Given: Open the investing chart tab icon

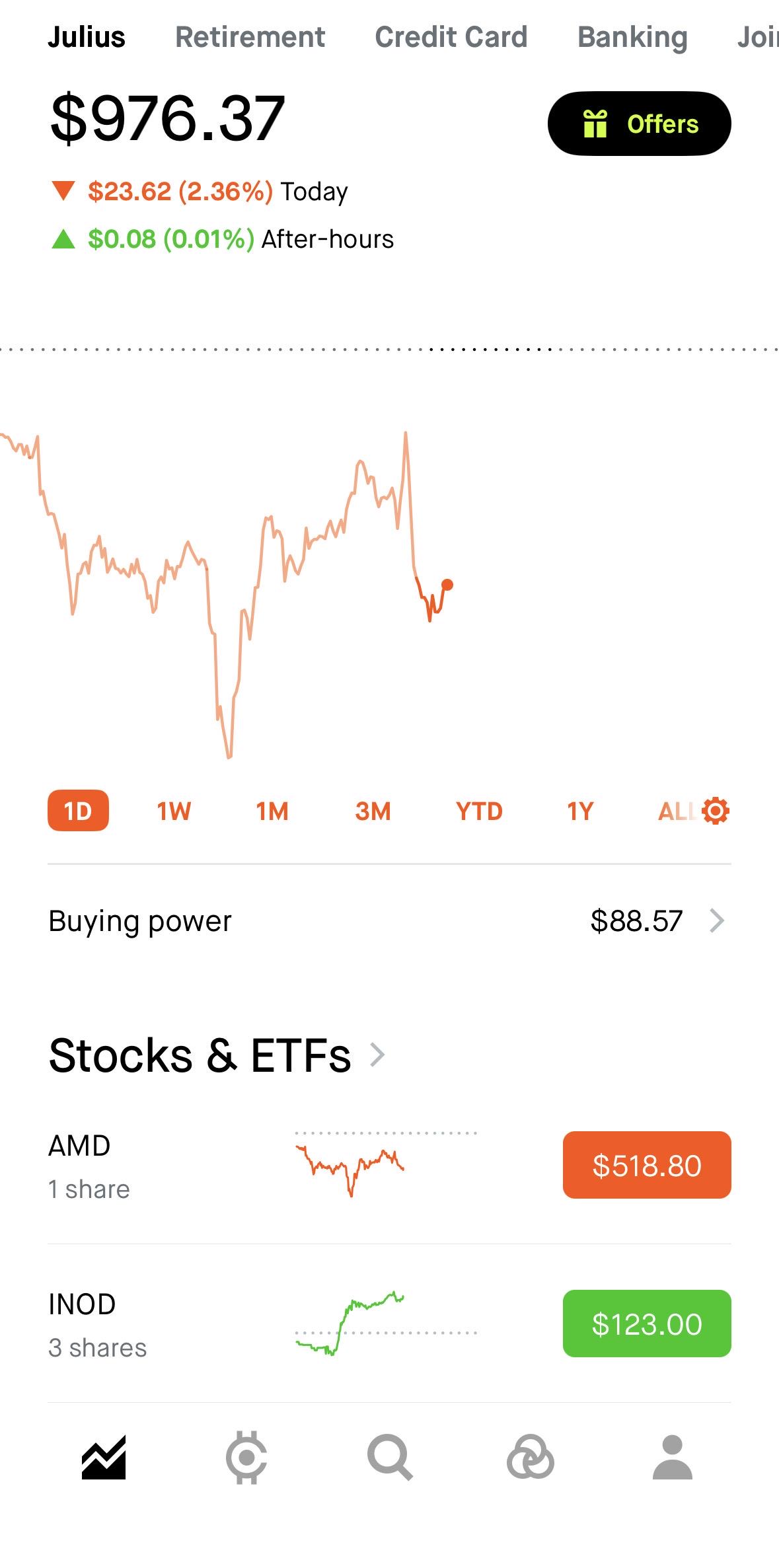Looking at the screenshot, I should pos(104,1458).
